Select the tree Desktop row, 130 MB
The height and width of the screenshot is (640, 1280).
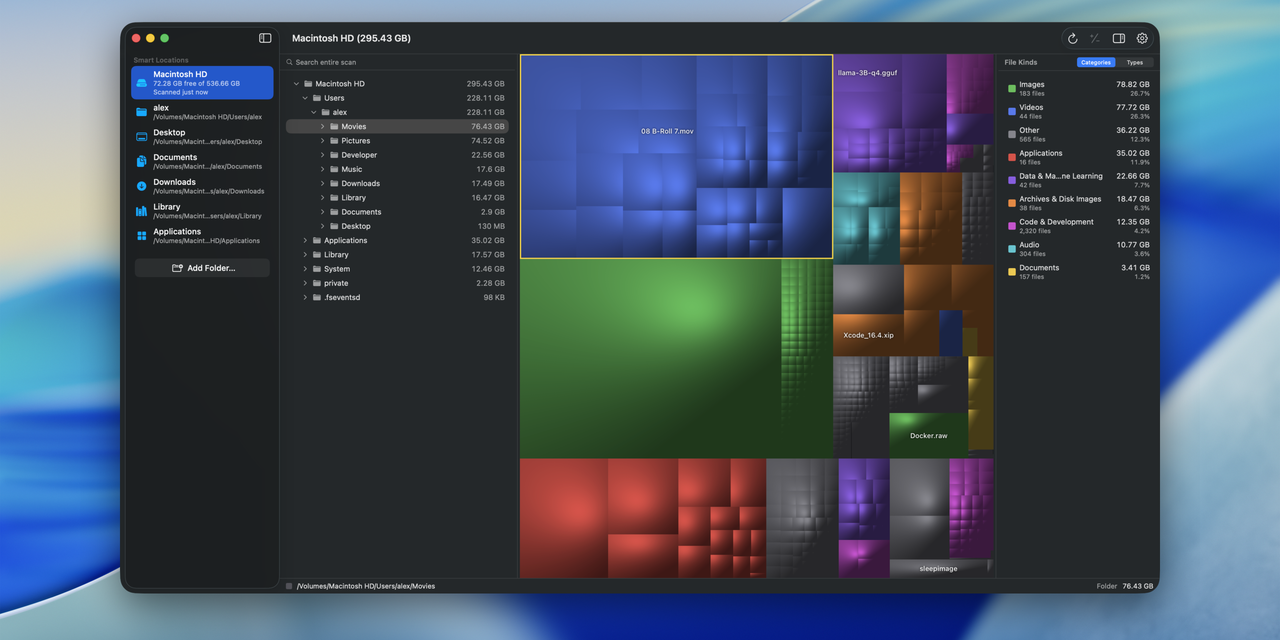point(397,226)
